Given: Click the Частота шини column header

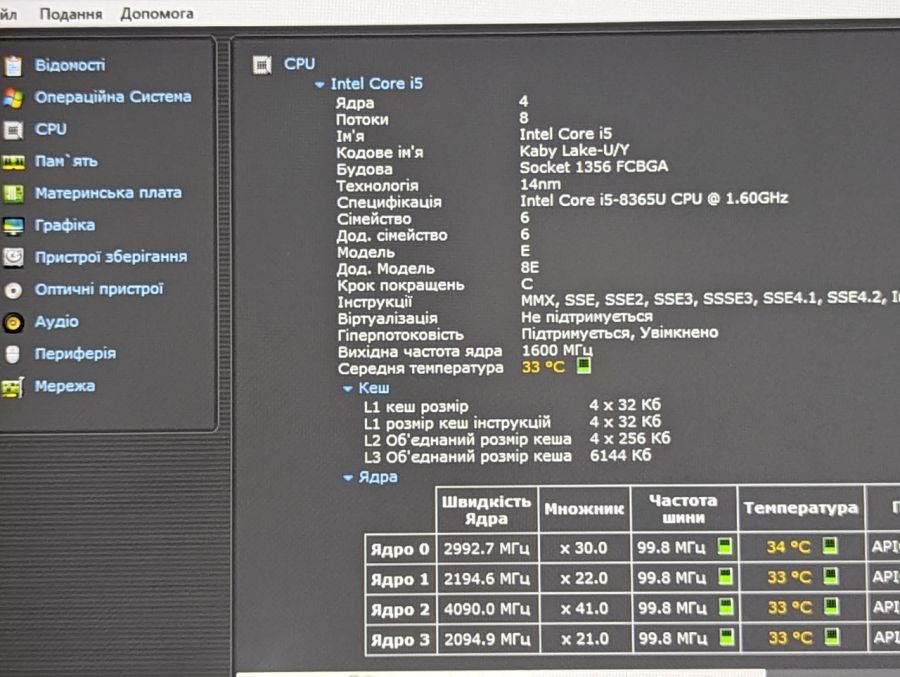Looking at the screenshot, I should pyautogui.click(x=683, y=509).
